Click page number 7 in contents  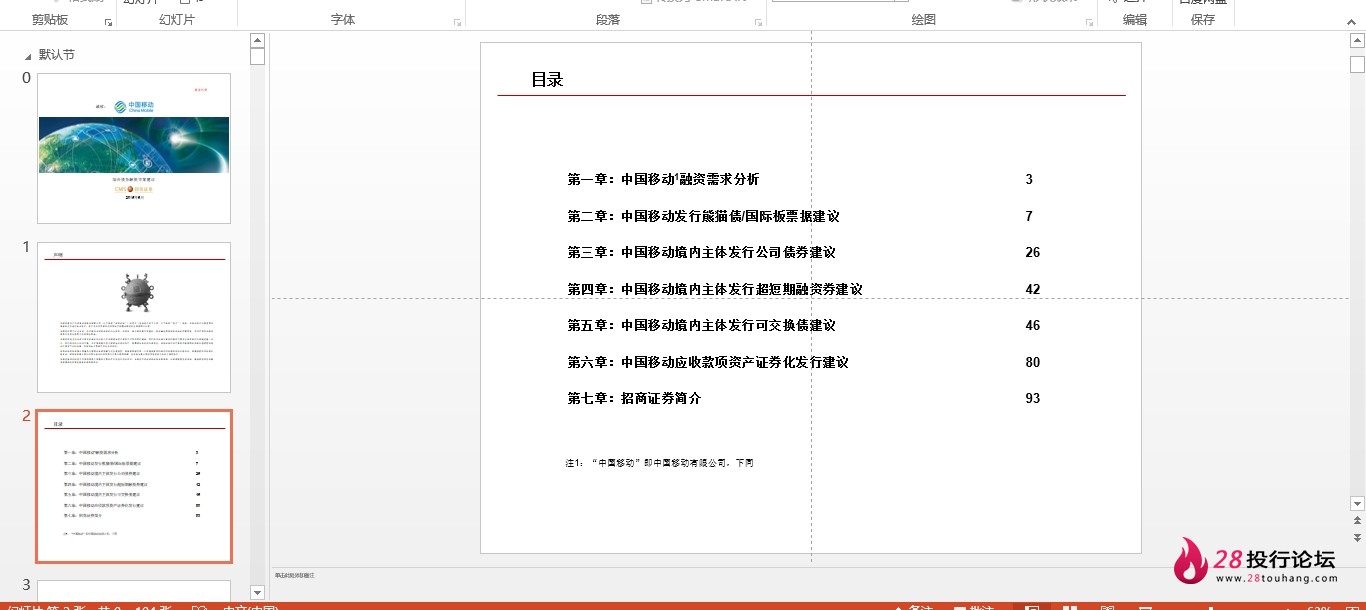[x=1029, y=216]
